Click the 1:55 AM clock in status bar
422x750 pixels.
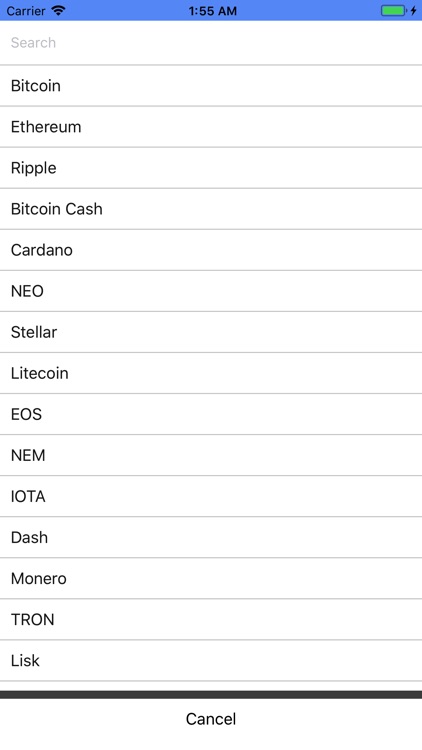(x=212, y=11)
